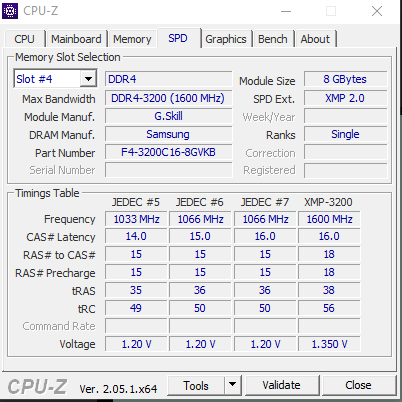Click the 1600 MHz frequency cell

(x=329, y=219)
